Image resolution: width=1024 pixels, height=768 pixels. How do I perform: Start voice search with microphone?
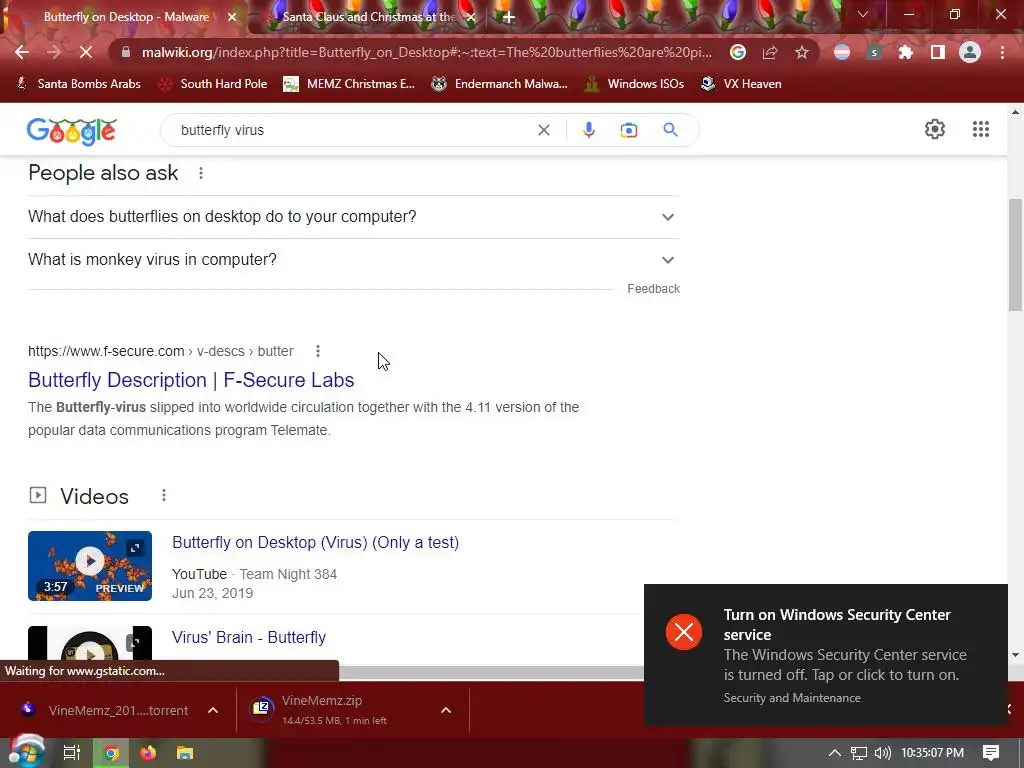pyautogui.click(x=589, y=130)
